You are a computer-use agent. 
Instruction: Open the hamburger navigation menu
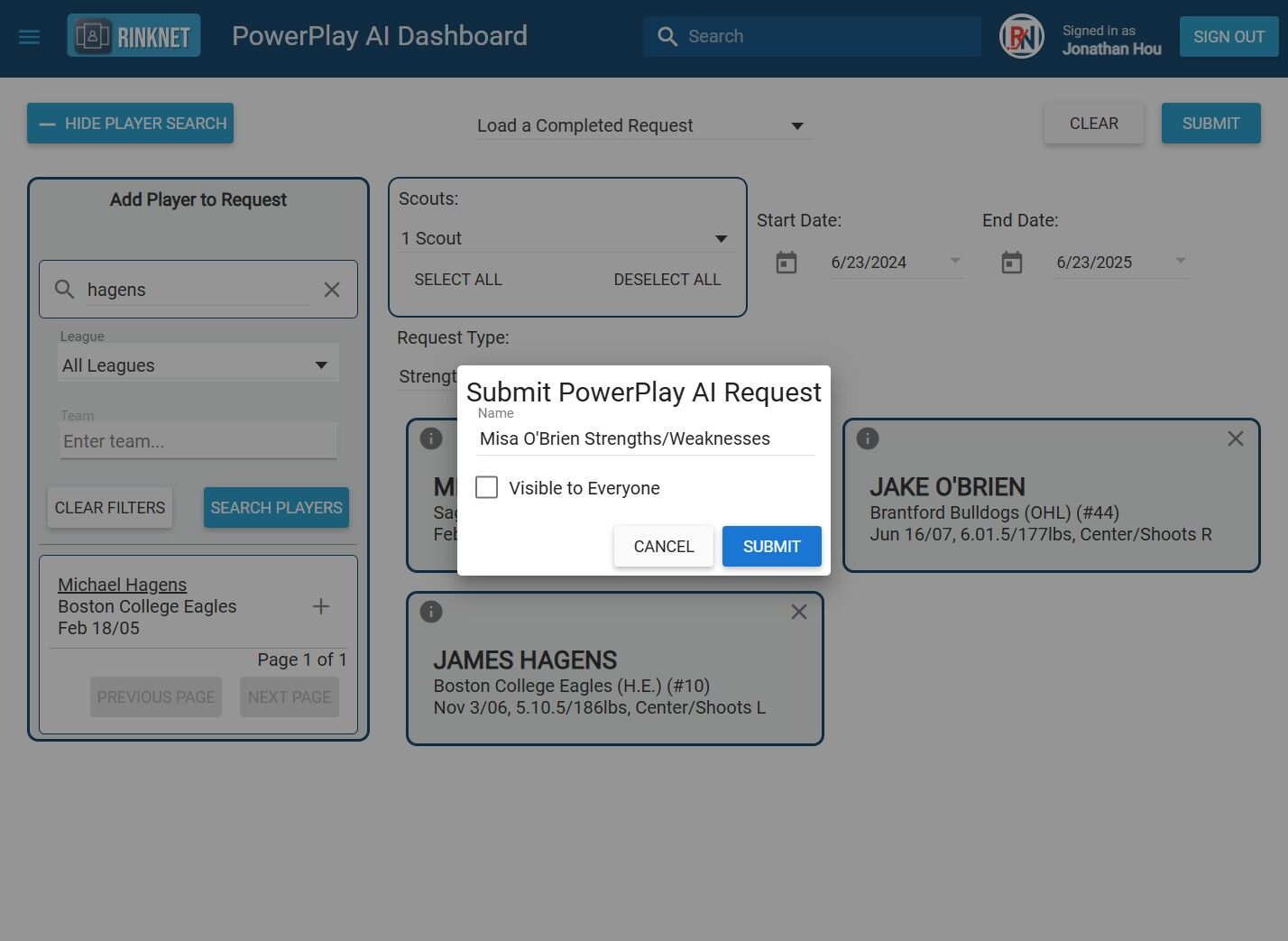[x=30, y=37]
